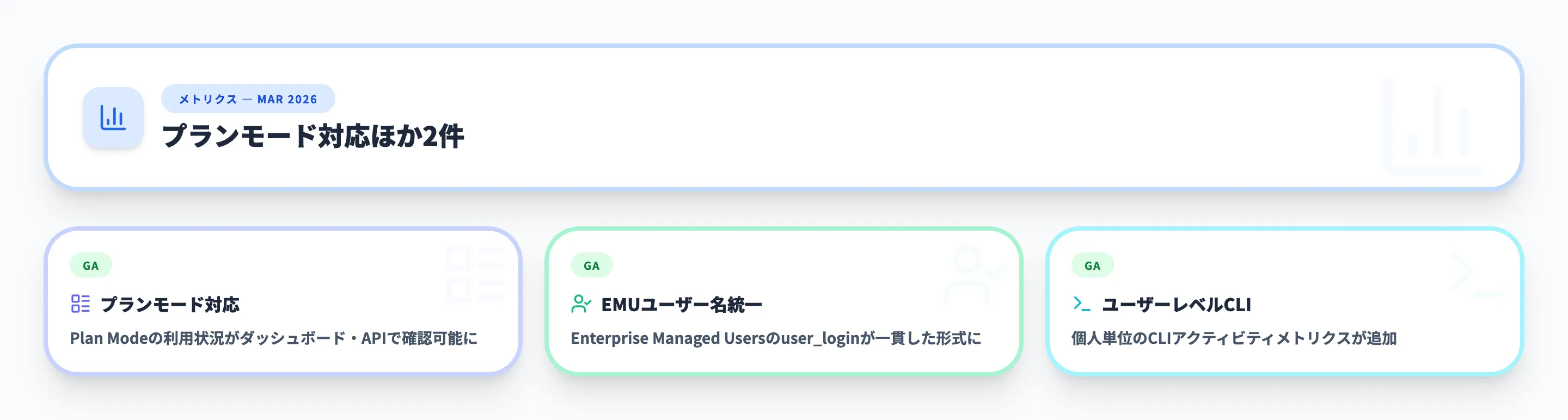Click the Plan Mode dashboard/API description text
This screenshot has height=420, width=1568.
(273, 338)
